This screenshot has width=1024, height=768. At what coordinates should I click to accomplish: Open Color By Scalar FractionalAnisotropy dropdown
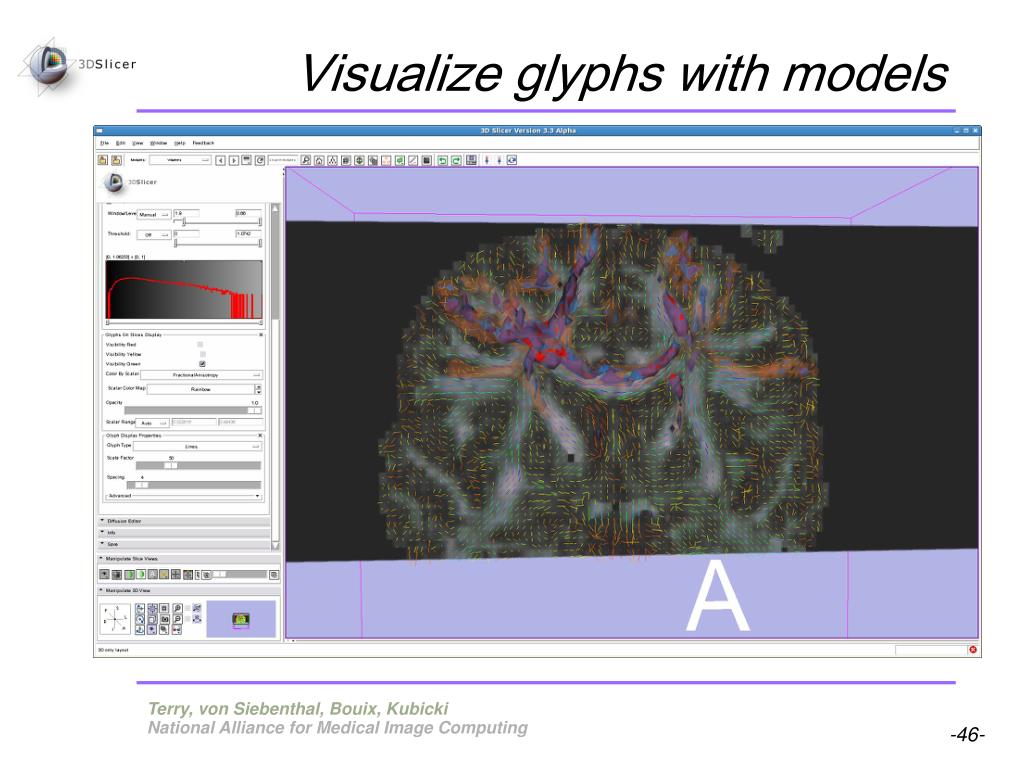201,375
